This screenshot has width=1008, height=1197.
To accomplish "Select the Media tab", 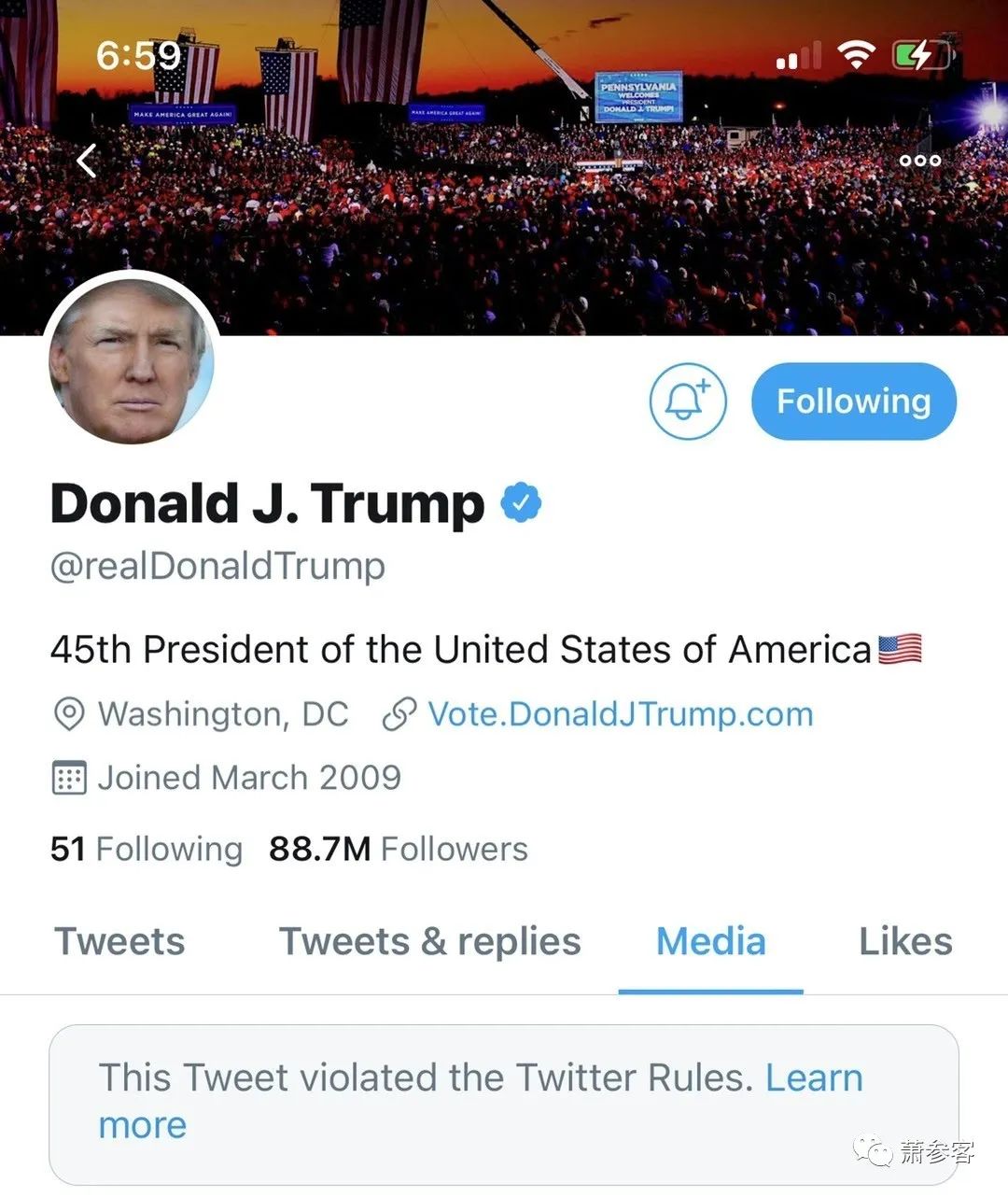I will (711, 941).
